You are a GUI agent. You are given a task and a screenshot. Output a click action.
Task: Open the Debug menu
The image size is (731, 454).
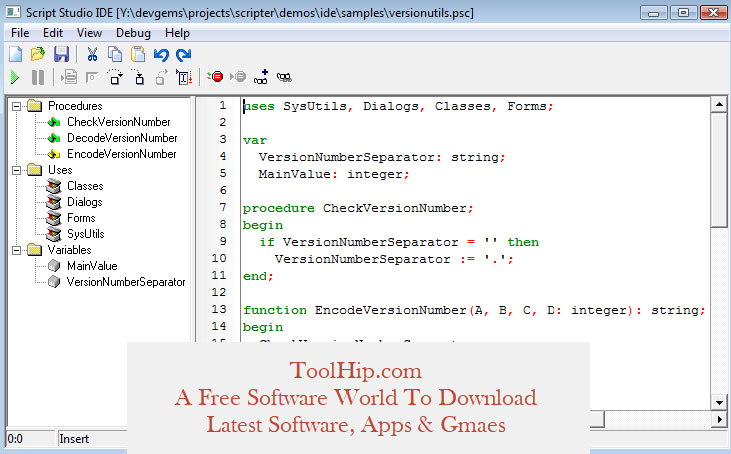click(133, 33)
